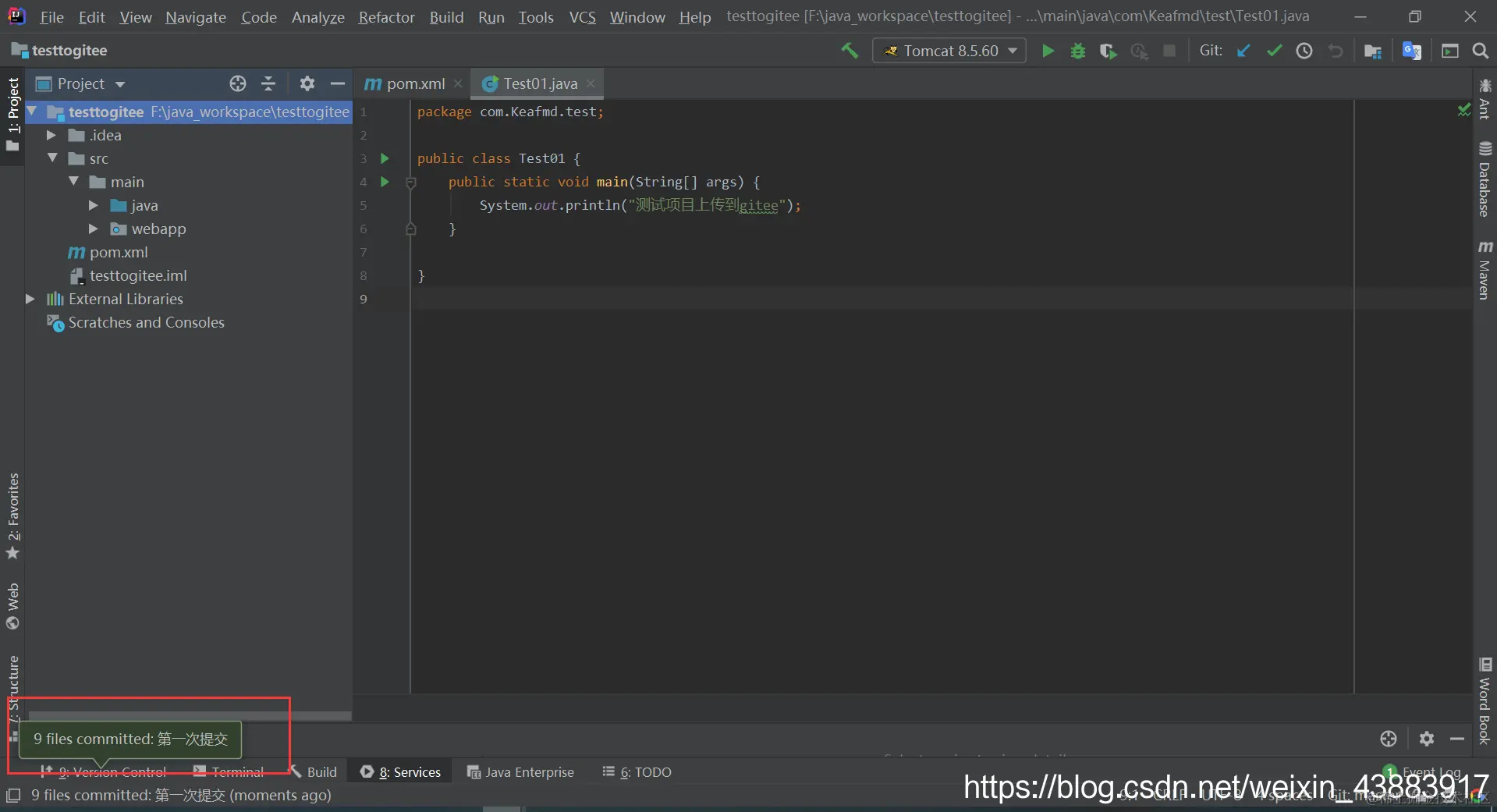Click the toolbar icon left of search
The image size is (1497, 812).
click(x=1450, y=51)
